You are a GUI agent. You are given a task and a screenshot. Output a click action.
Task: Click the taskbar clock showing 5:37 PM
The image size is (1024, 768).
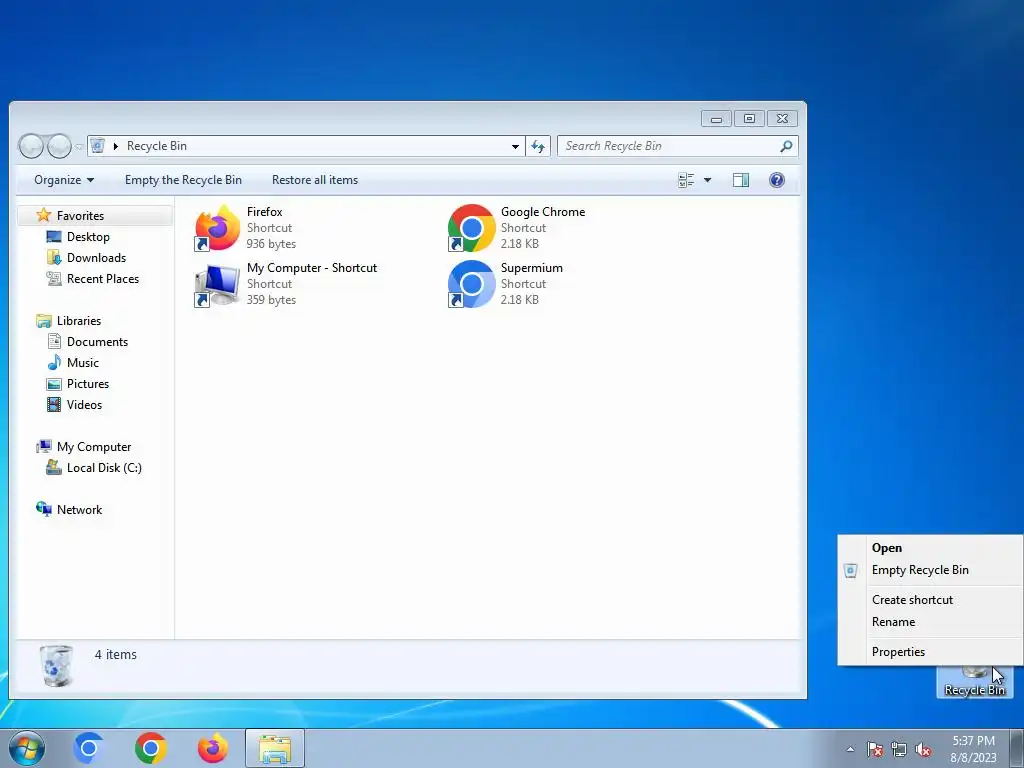973,749
